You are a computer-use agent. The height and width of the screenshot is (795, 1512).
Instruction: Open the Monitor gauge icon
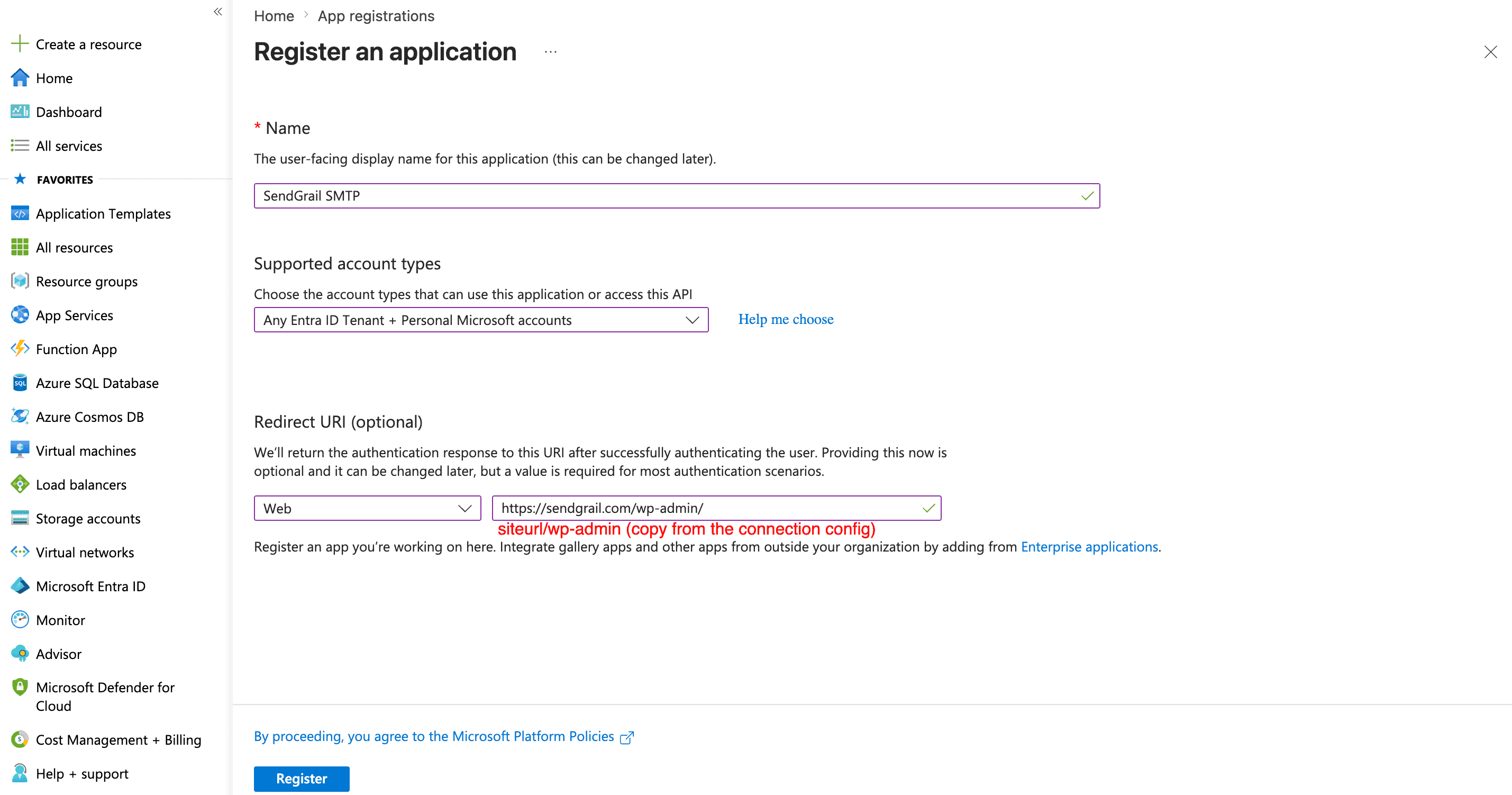[x=20, y=619]
